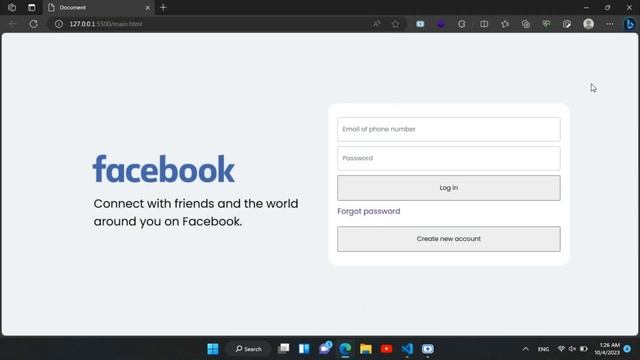Switch to Microsoft Edge in taskbar

point(345,349)
